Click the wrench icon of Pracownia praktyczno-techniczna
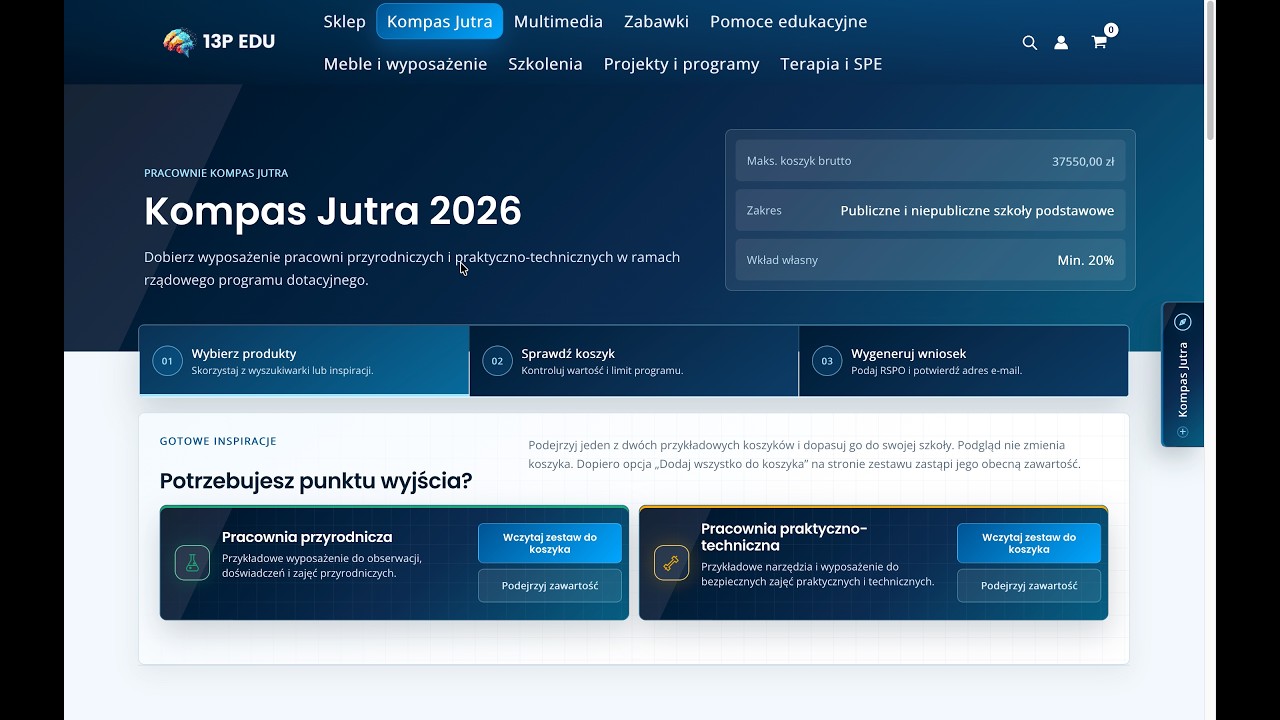Viewport: 1280px width, 720px height. click(x=671, y=563)
